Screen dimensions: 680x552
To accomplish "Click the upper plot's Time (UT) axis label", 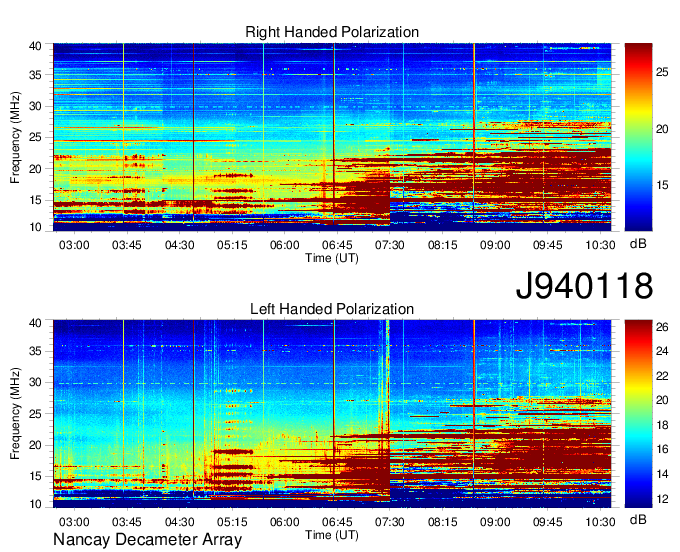I will pos(332,258).
